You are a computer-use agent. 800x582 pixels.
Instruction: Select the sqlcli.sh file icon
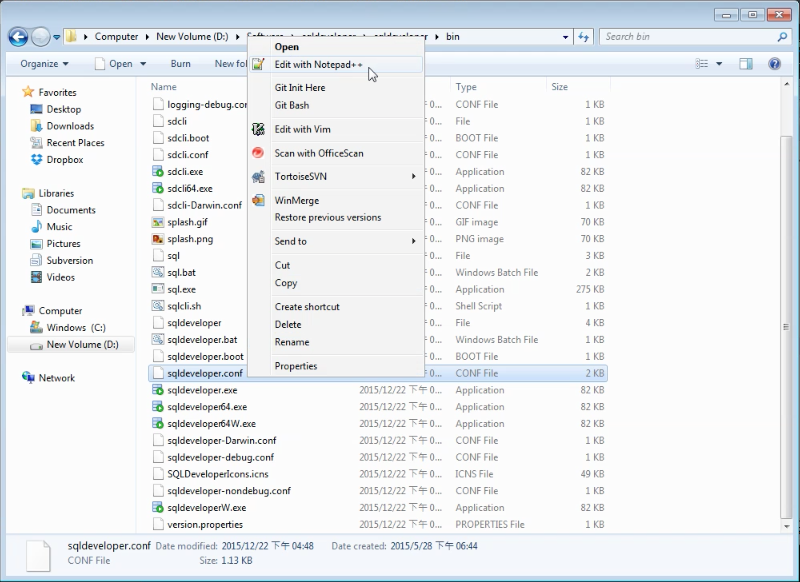(x=158, y=306)
